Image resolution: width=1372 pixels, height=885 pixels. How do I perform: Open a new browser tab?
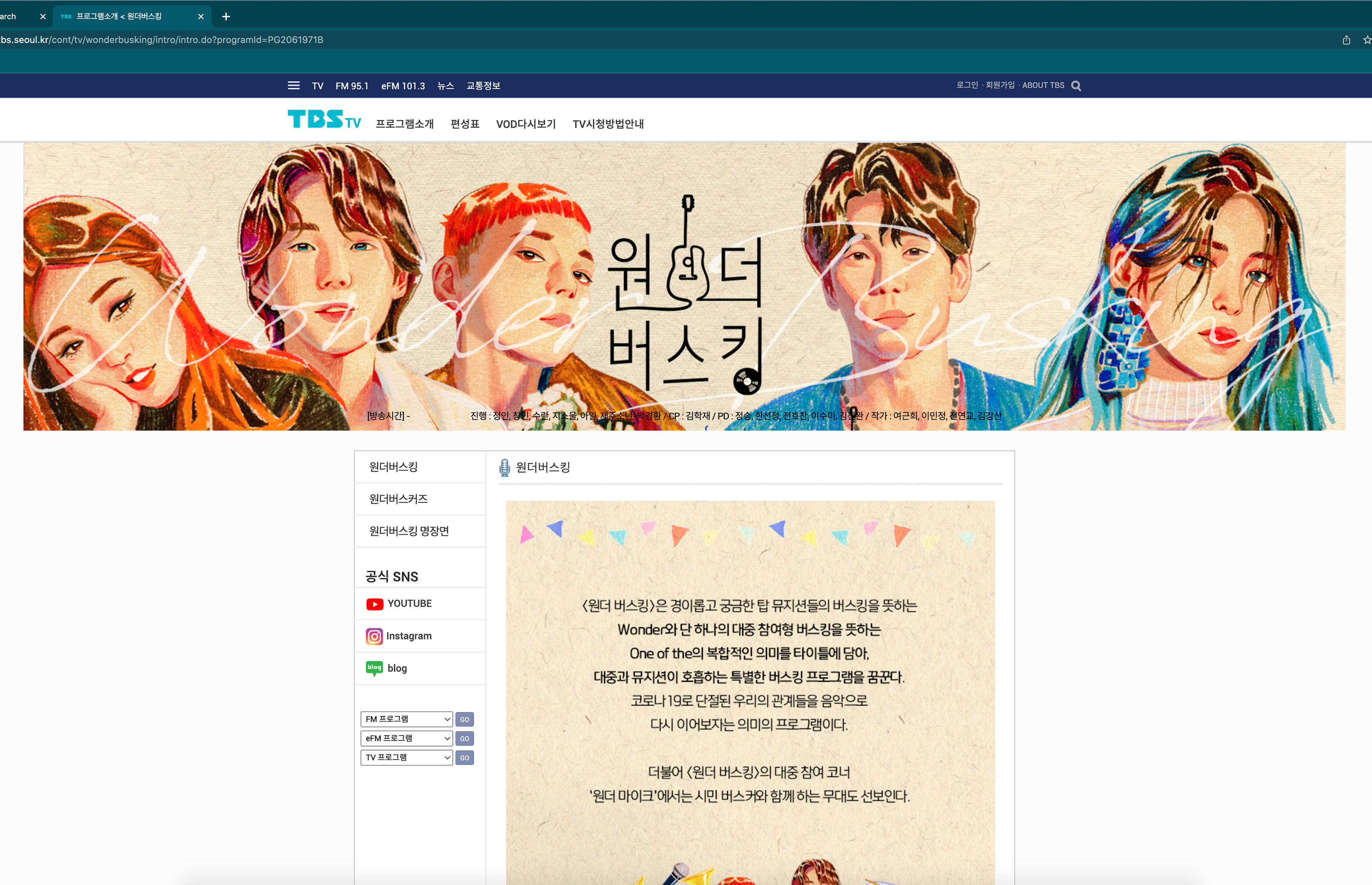click(226, 17)
